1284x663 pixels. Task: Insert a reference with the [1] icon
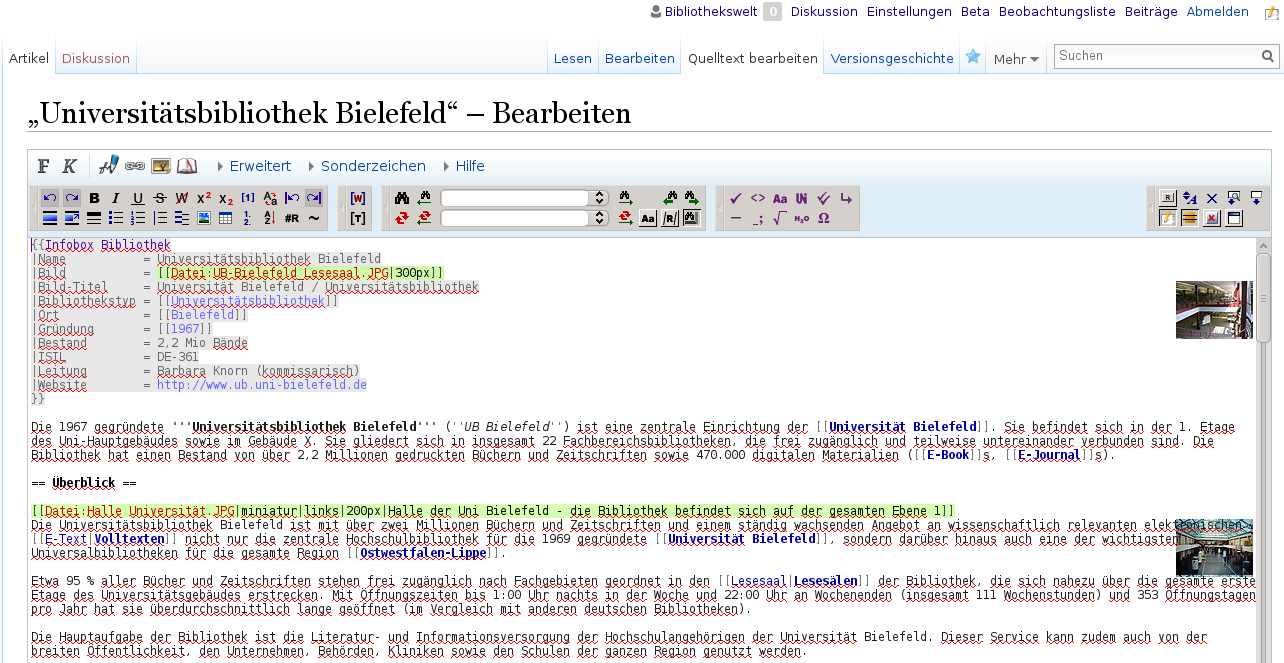[248, 198]
